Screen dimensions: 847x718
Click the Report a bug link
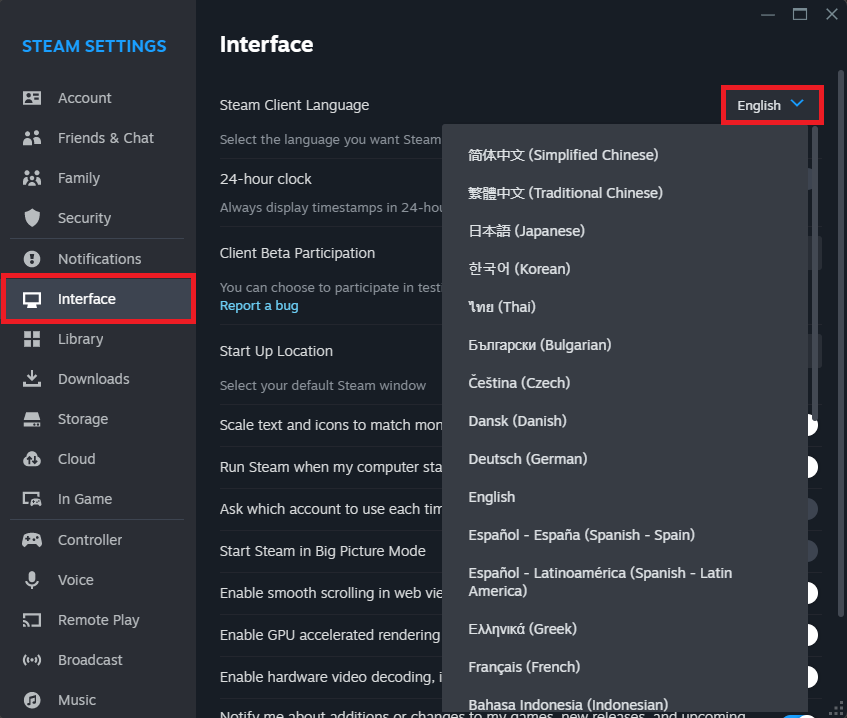(259, 306)
